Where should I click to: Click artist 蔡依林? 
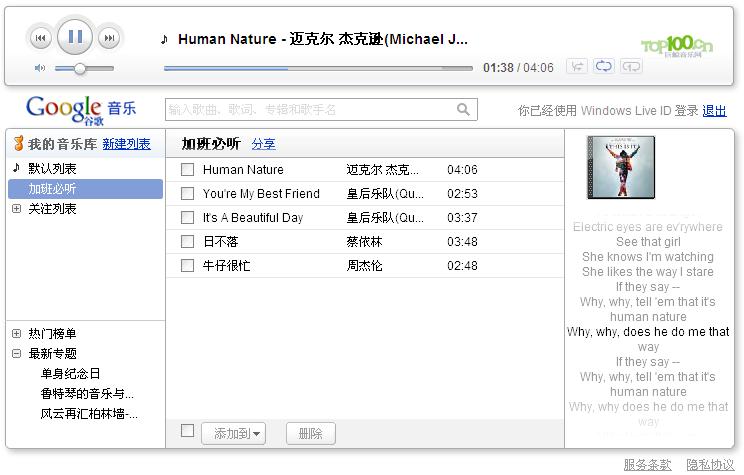[364, 242]
